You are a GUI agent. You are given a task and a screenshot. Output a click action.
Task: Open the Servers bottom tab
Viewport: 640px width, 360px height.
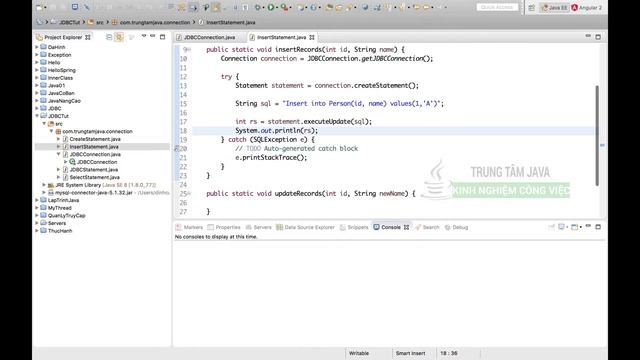point(258,227)
